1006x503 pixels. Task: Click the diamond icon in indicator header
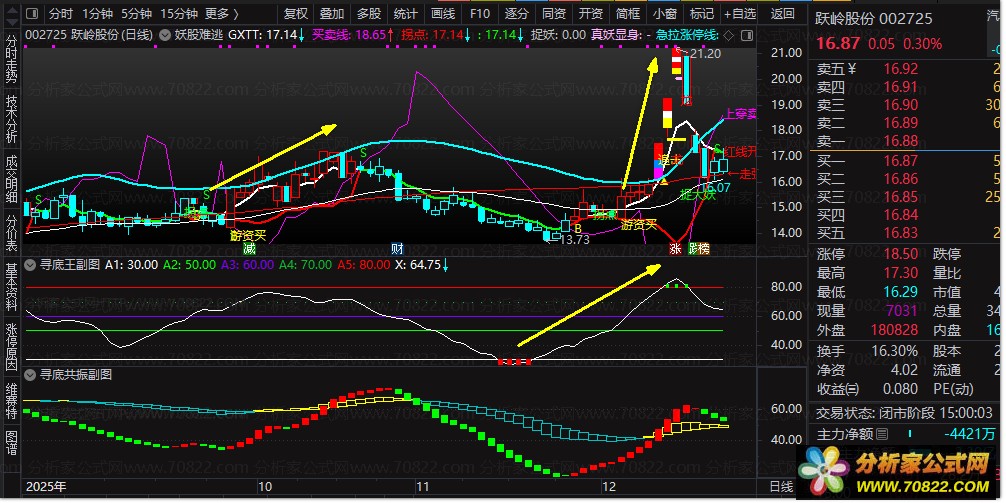(x=729, y=34)
